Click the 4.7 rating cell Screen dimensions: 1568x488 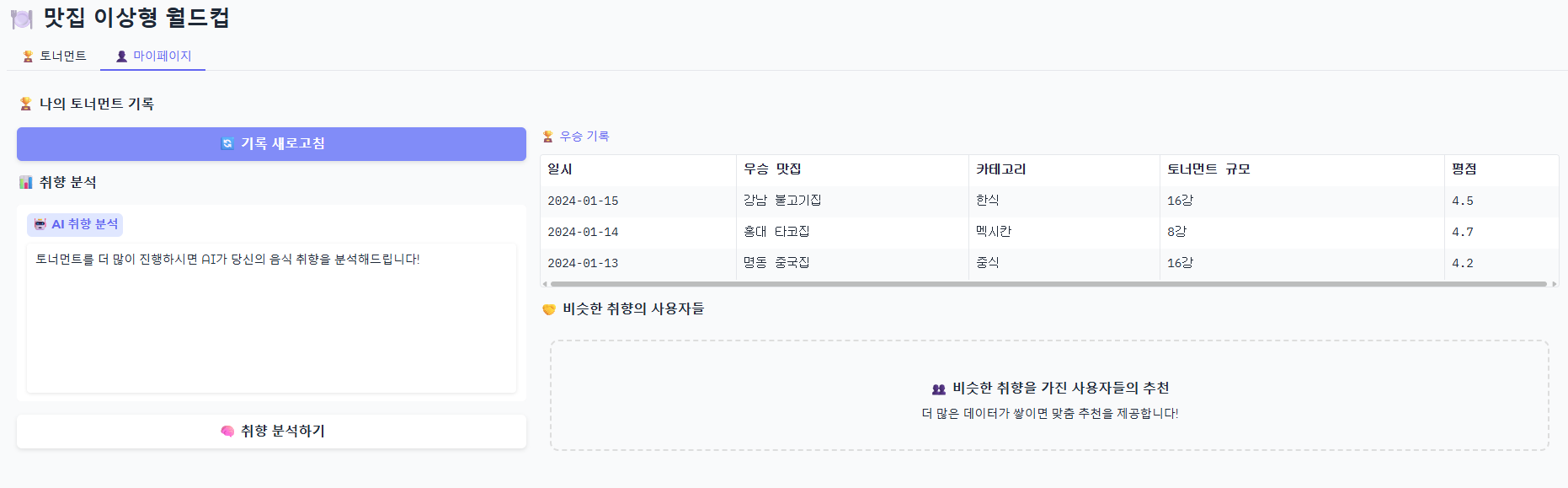click(1501, 232)
